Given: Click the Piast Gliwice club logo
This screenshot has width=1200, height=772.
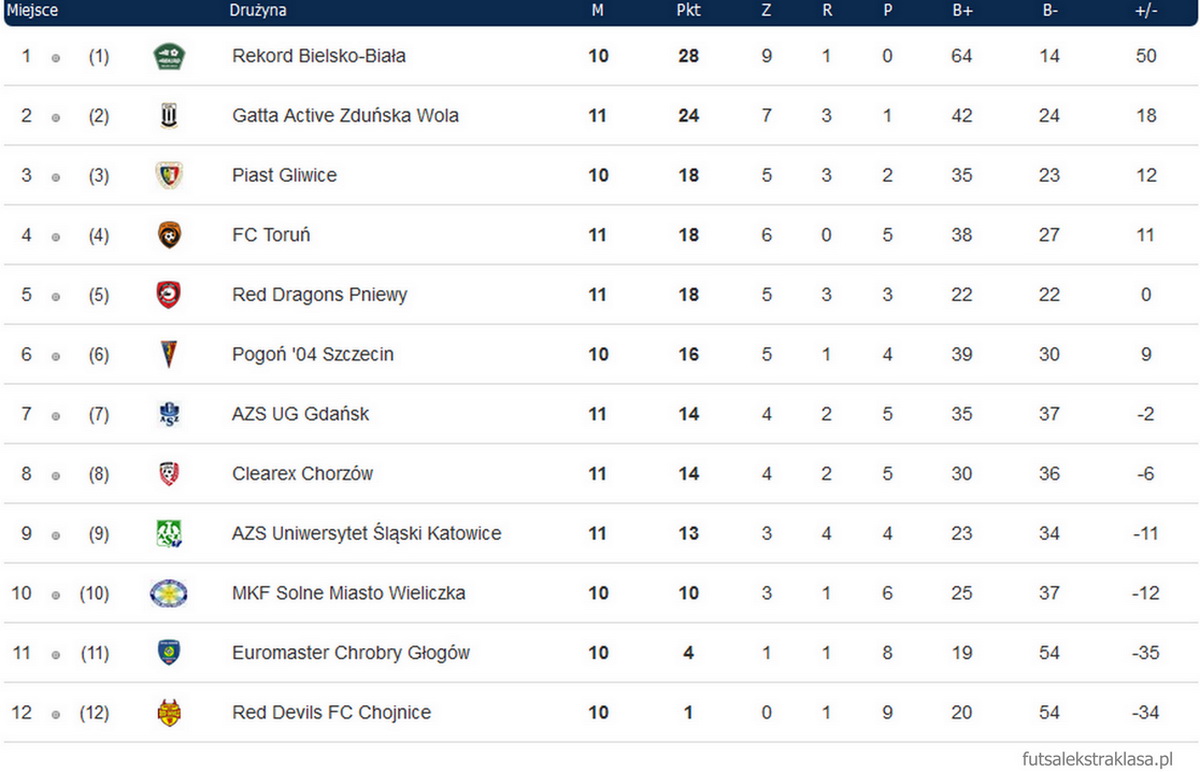Looking at the screenshot, I should pyautogui.click(x=167, y=175).
